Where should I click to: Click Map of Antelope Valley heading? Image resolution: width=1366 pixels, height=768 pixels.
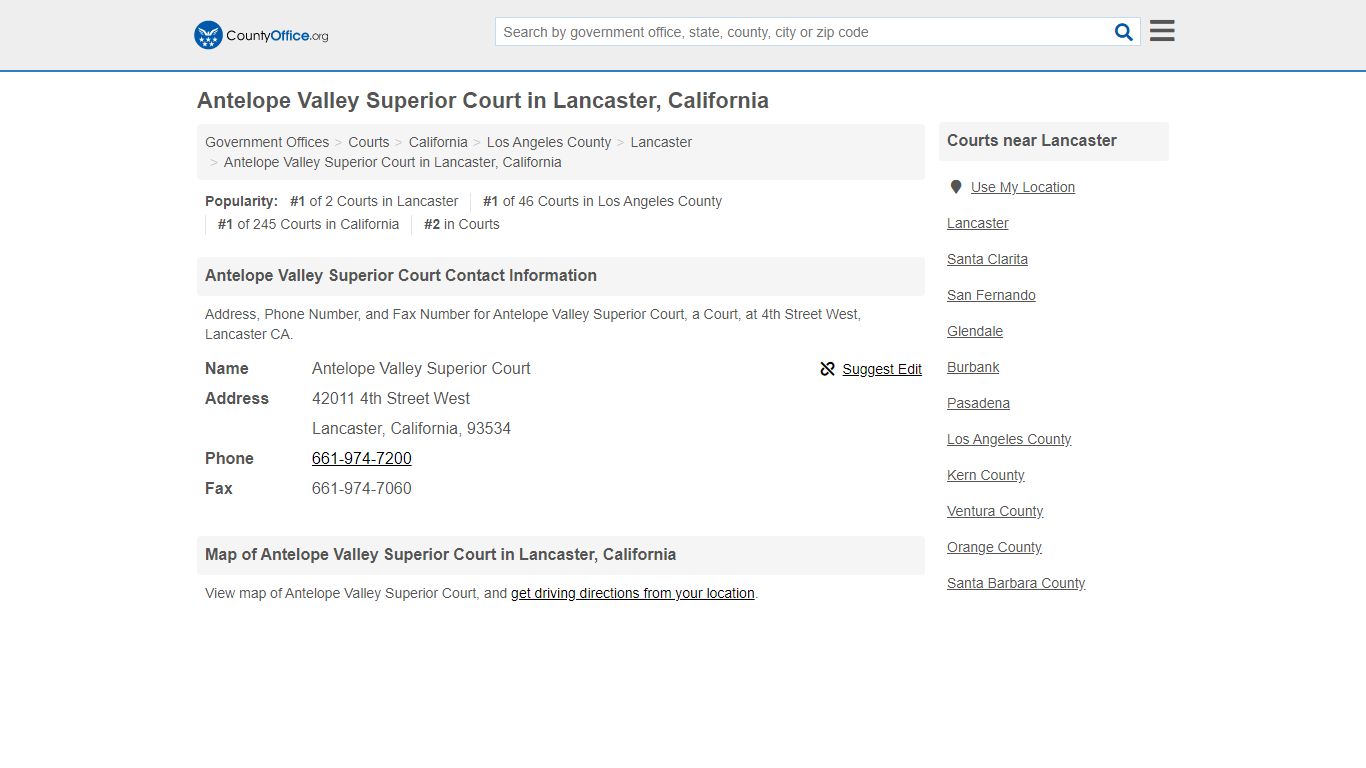click(x=441, y=555)
